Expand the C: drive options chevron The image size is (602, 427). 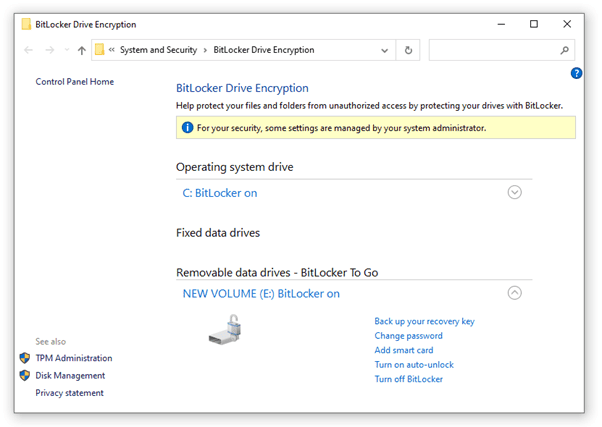point(514,192)
